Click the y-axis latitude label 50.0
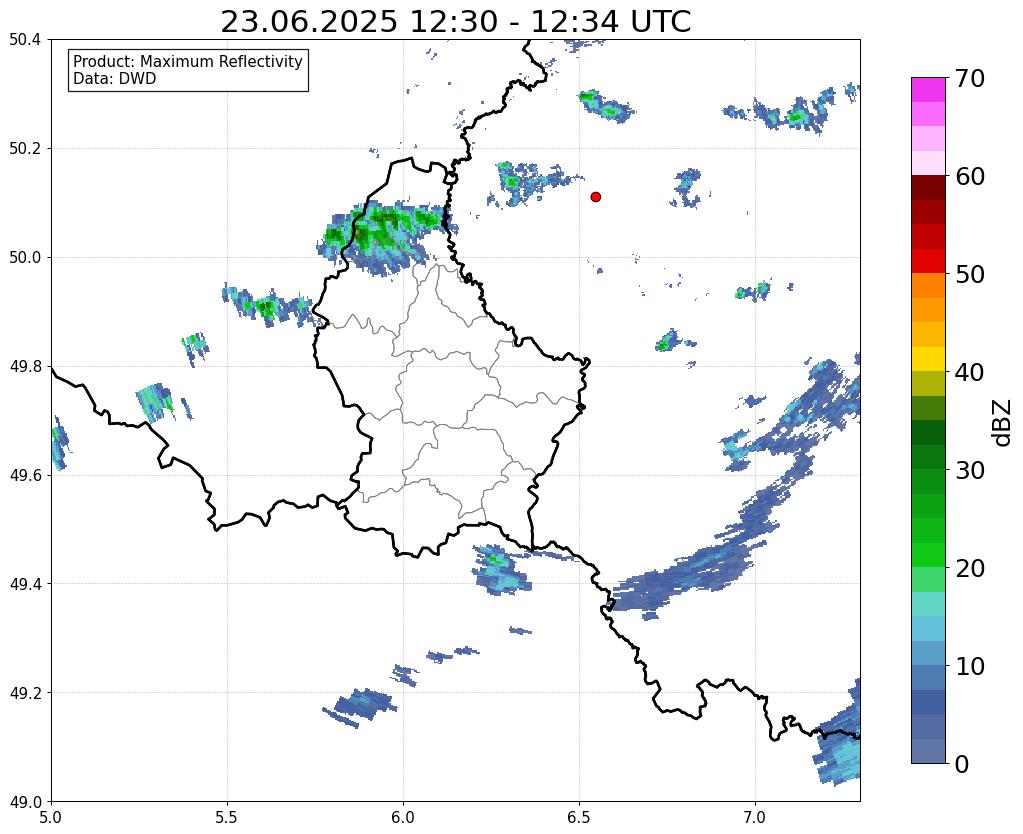1023x834 pixels. (x=25, y=258)
